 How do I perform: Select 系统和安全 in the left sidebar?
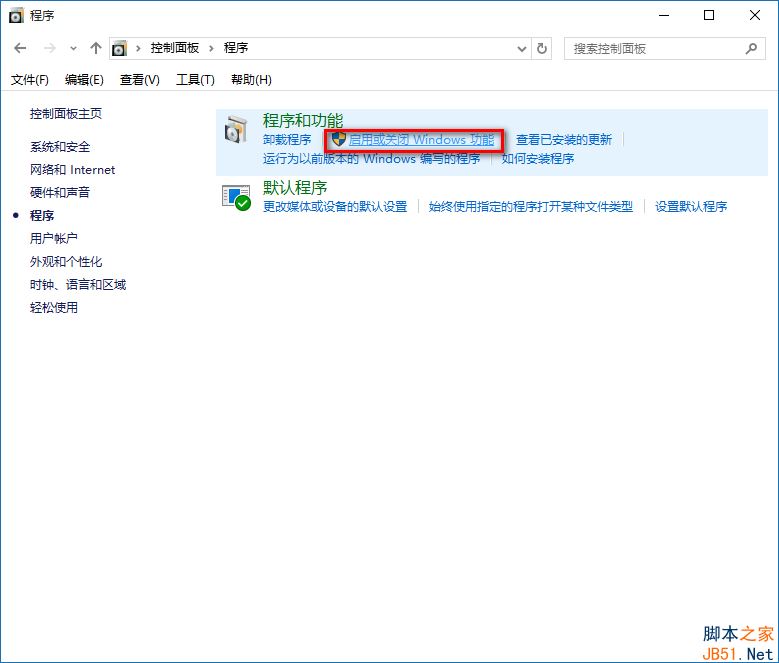click(x=60, y=147)
